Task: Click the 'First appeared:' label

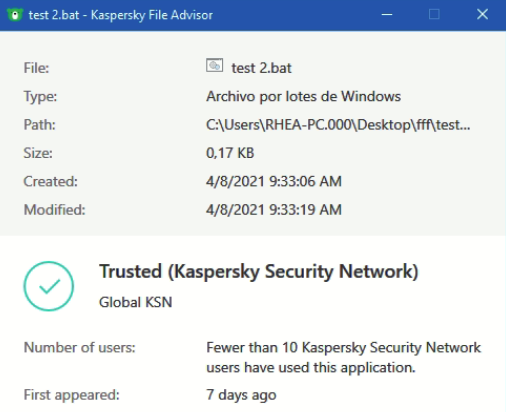Action: click(x=72, y=395)
